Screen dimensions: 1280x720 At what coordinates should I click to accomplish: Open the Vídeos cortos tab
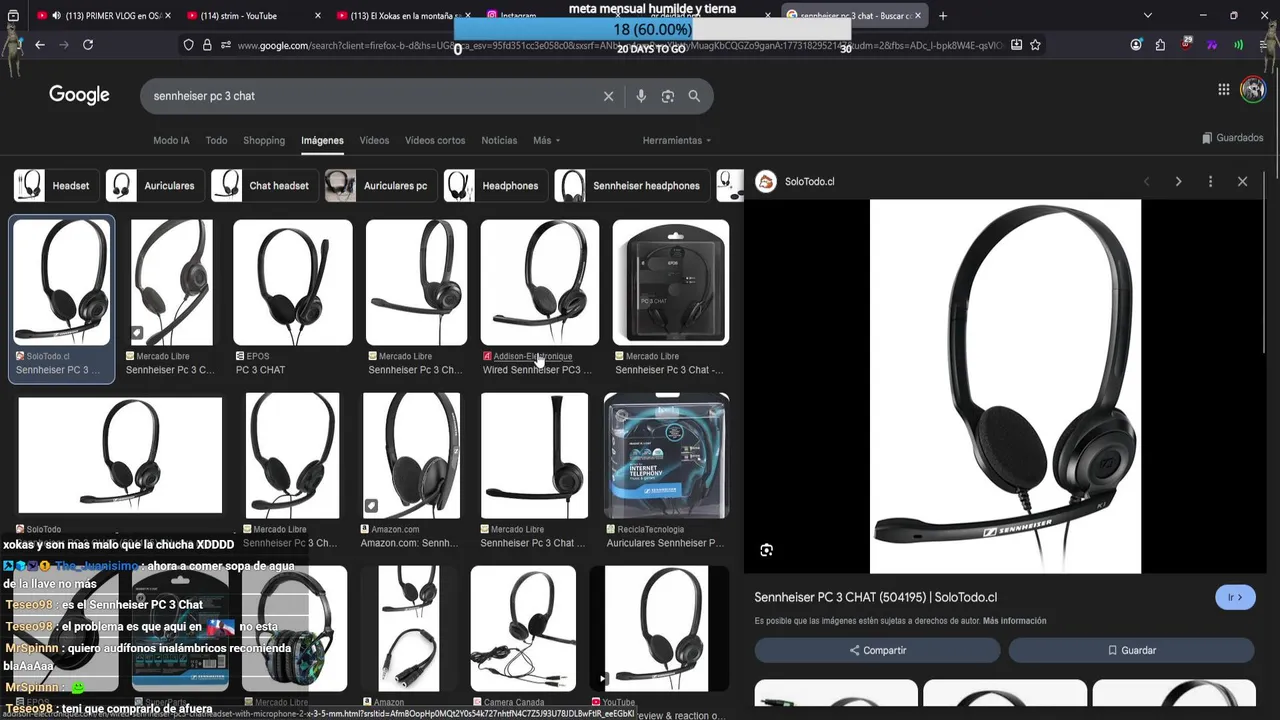(x=435, y=141)
